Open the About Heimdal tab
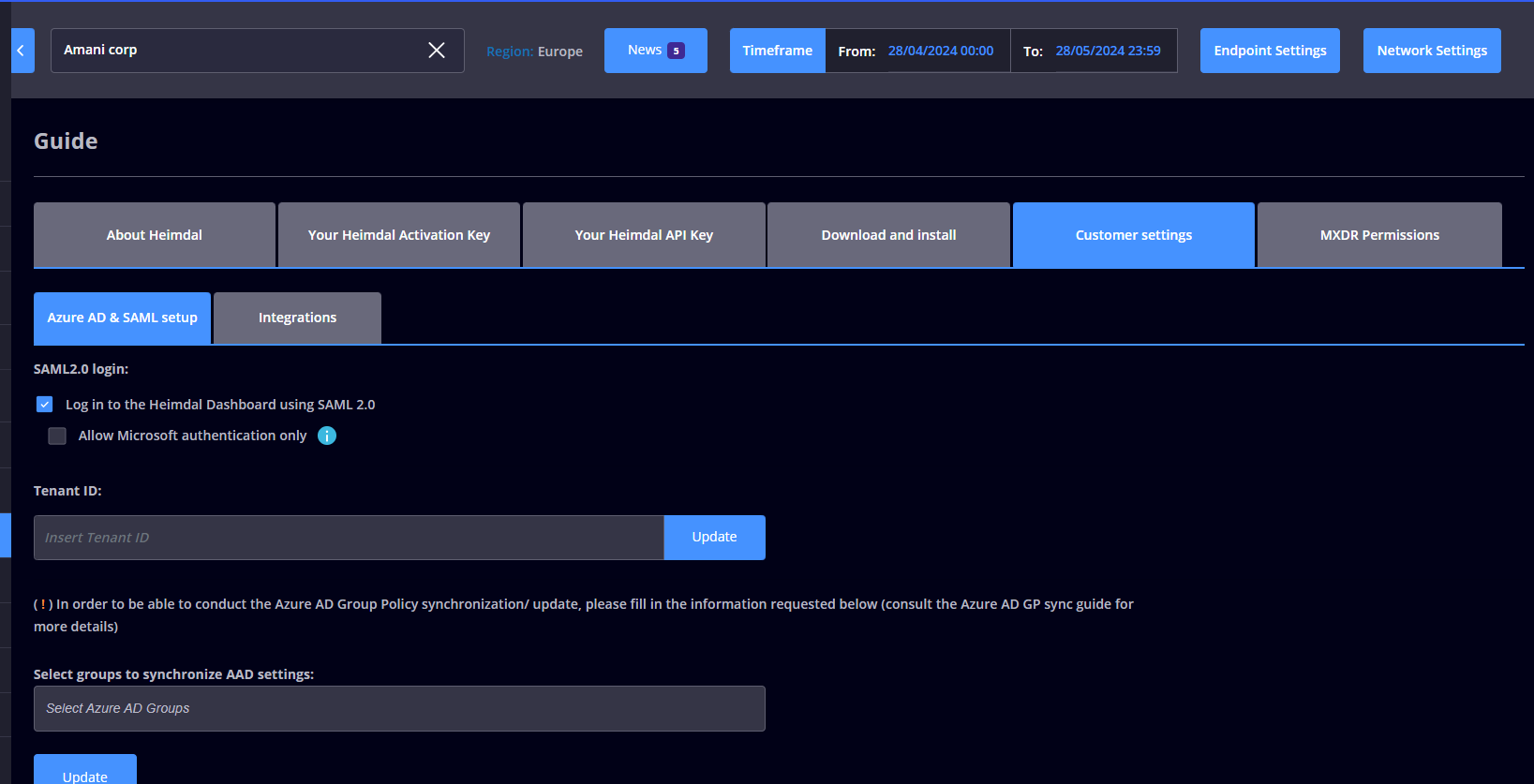Image resolution: width=1534 pixels, height=784 pixels. (155, 235)
